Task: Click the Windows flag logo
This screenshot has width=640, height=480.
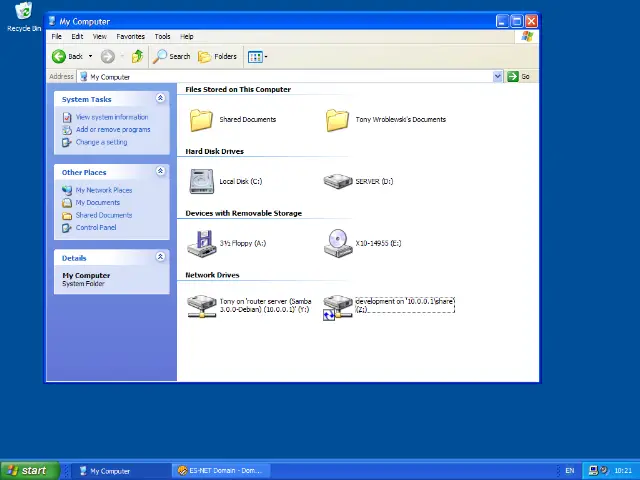Action: (527, 36)
